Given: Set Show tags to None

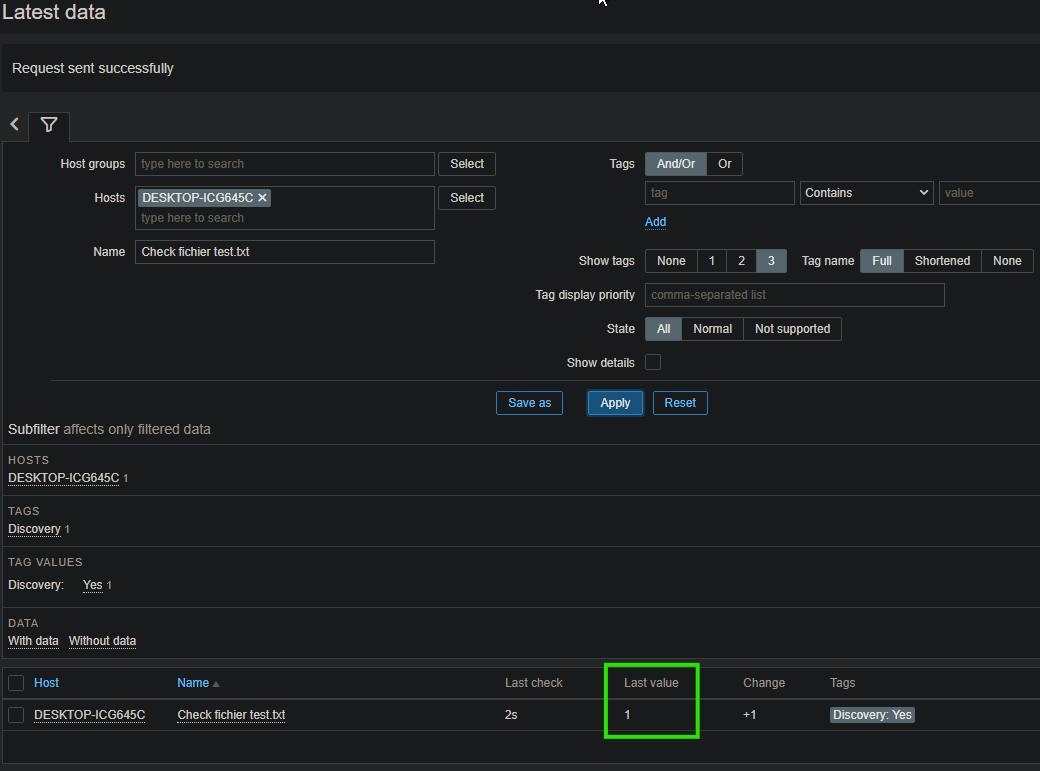Looking at the screenshot, I should coord(671,261).
